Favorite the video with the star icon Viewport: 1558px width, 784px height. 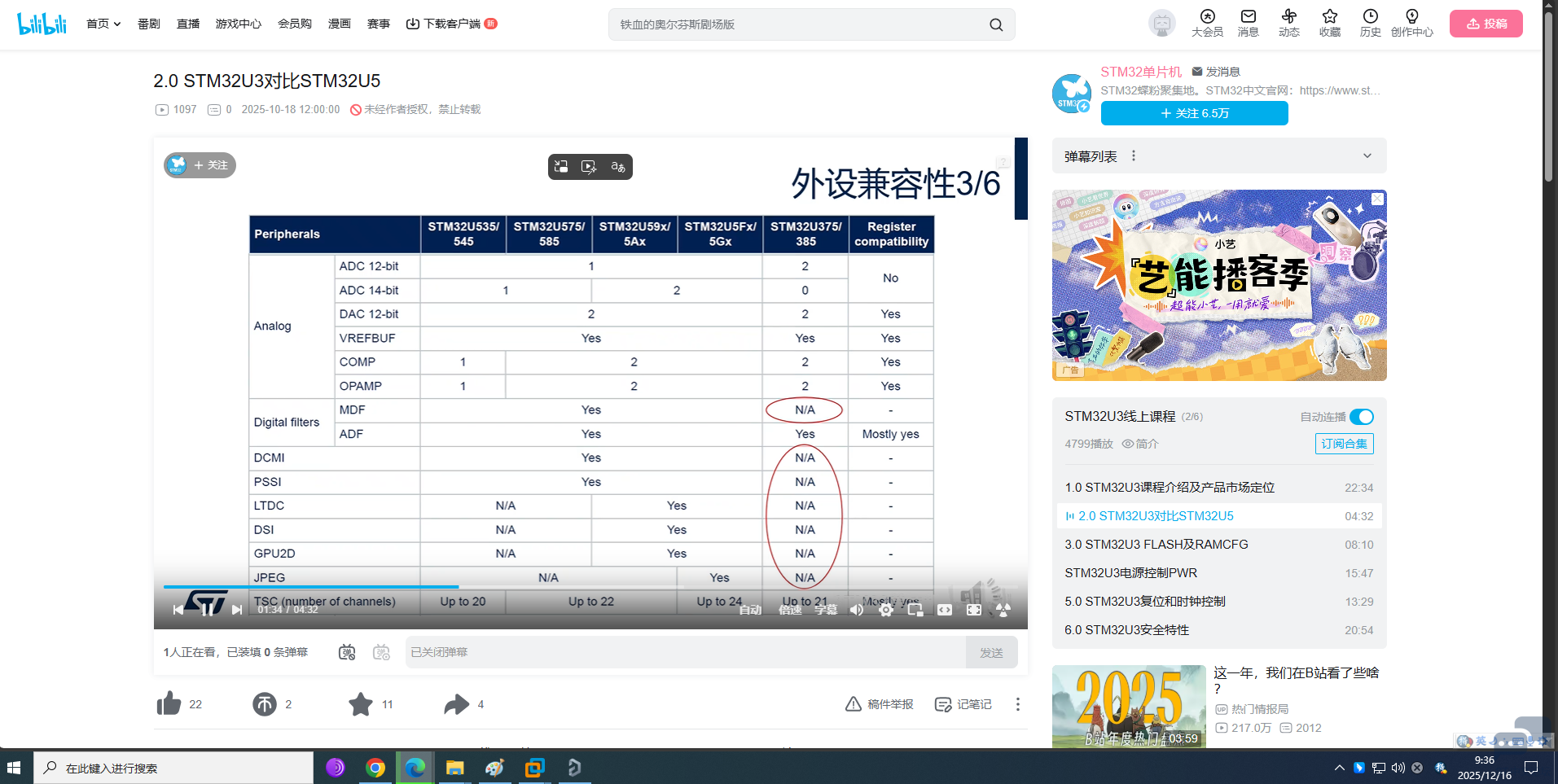pos(361,703)
